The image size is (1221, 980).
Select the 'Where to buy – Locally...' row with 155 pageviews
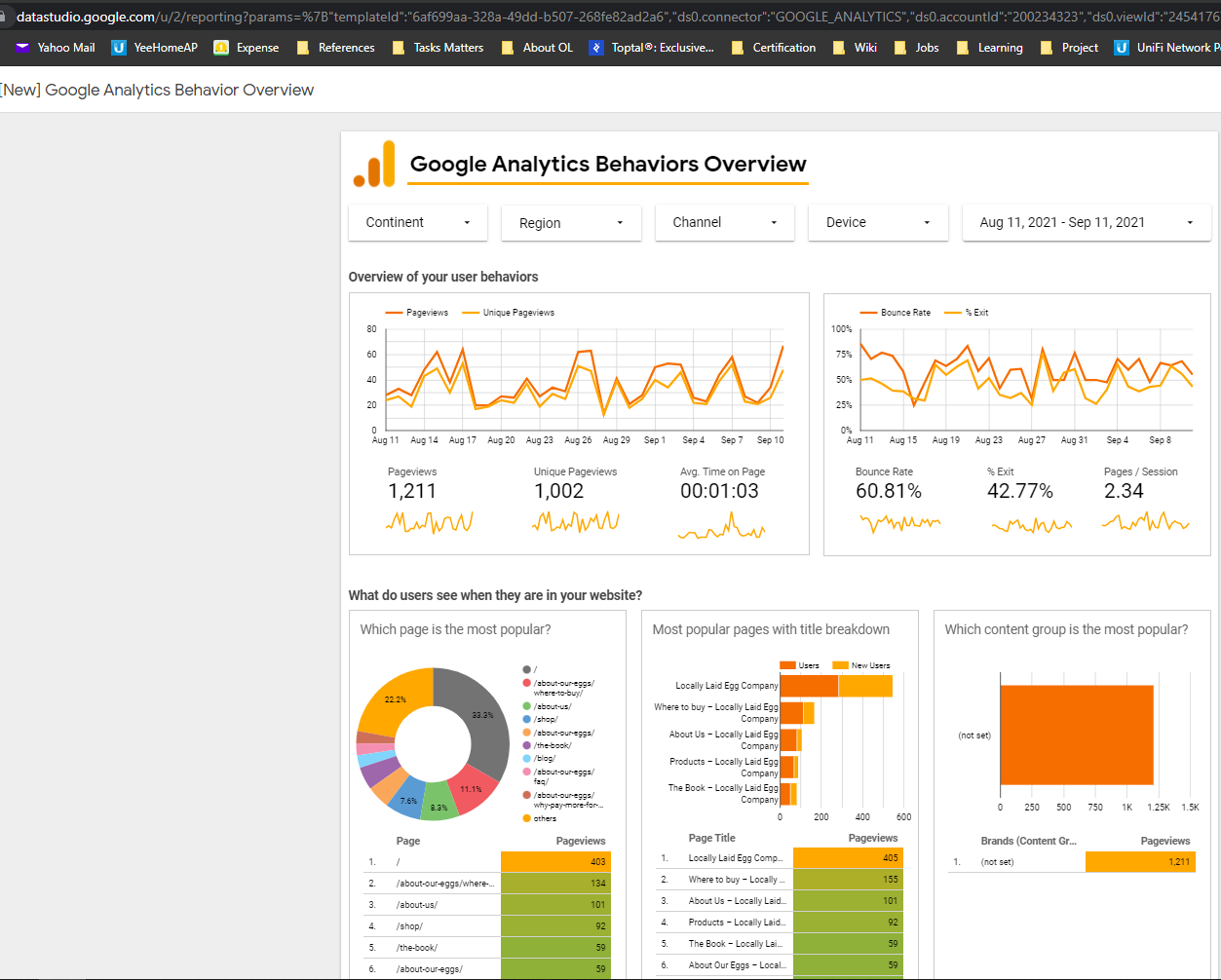coord(780,880)
